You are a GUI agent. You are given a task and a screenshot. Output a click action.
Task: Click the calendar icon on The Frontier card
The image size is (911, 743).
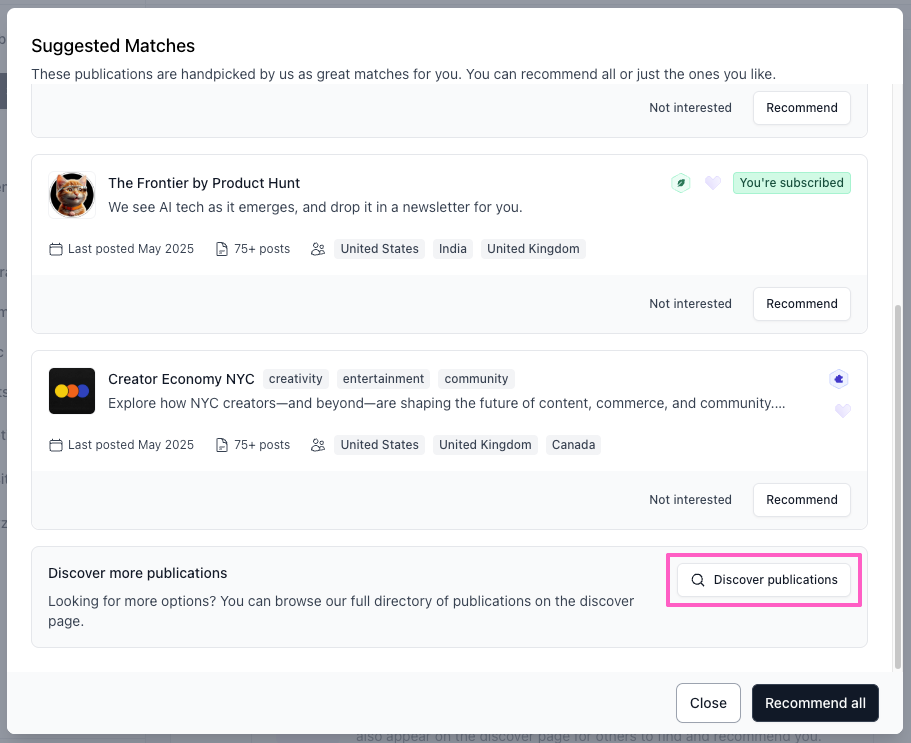56,249
